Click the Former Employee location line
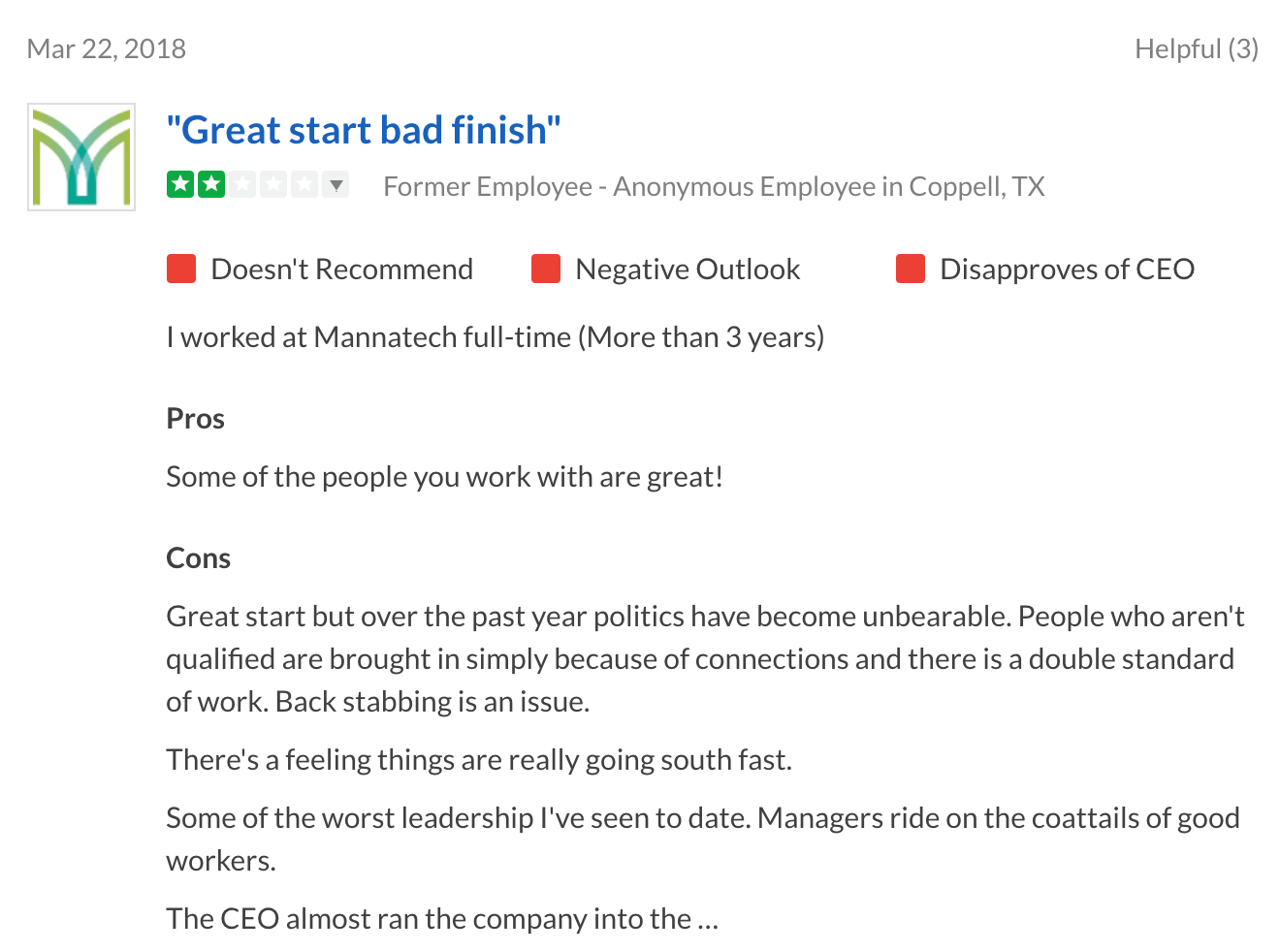1280x952 pixels. tap(714, 186)
